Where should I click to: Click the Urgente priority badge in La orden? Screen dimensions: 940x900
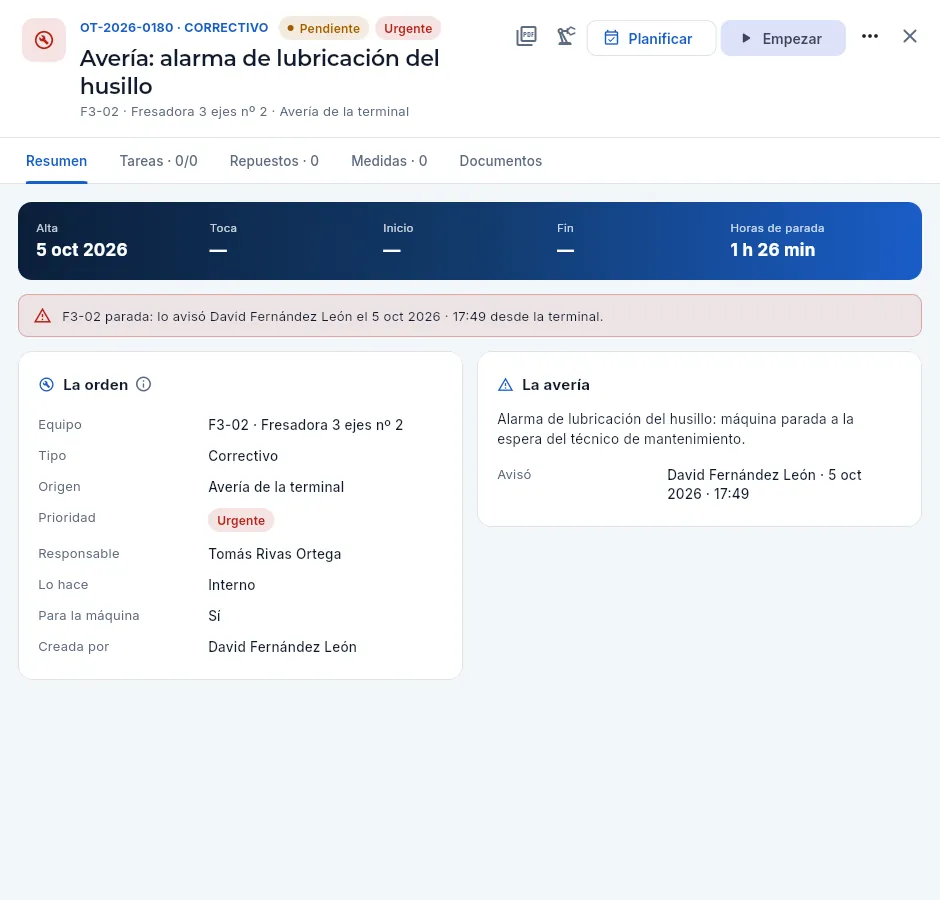241,520
